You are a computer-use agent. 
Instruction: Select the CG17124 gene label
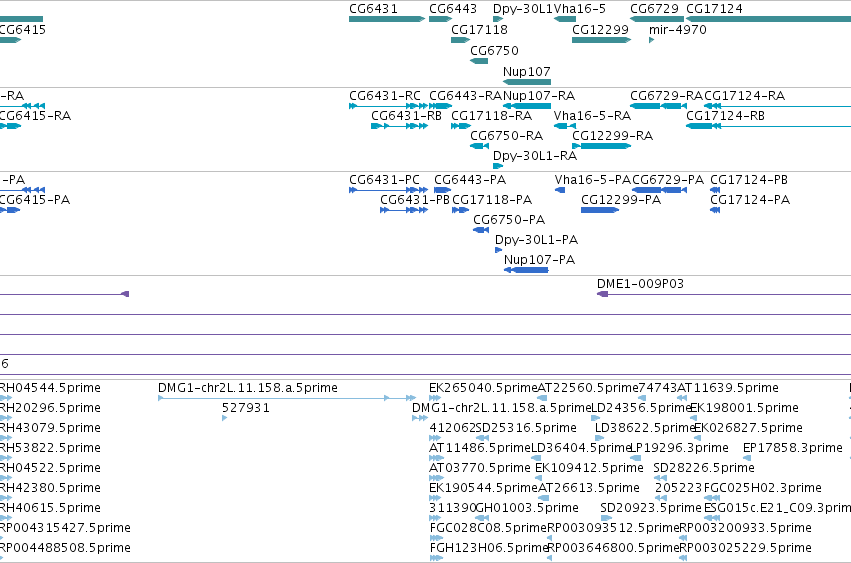point(714,9)
